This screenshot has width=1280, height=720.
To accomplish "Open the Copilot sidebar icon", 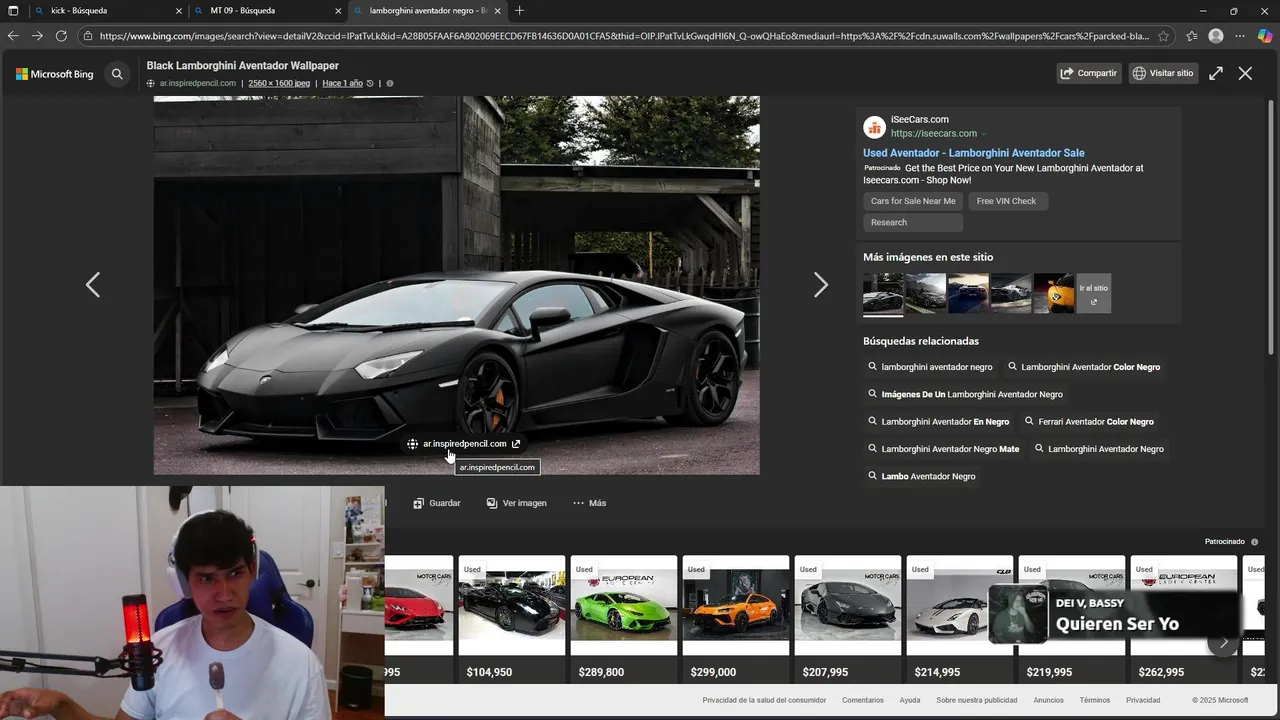I will click(1265, 36).
